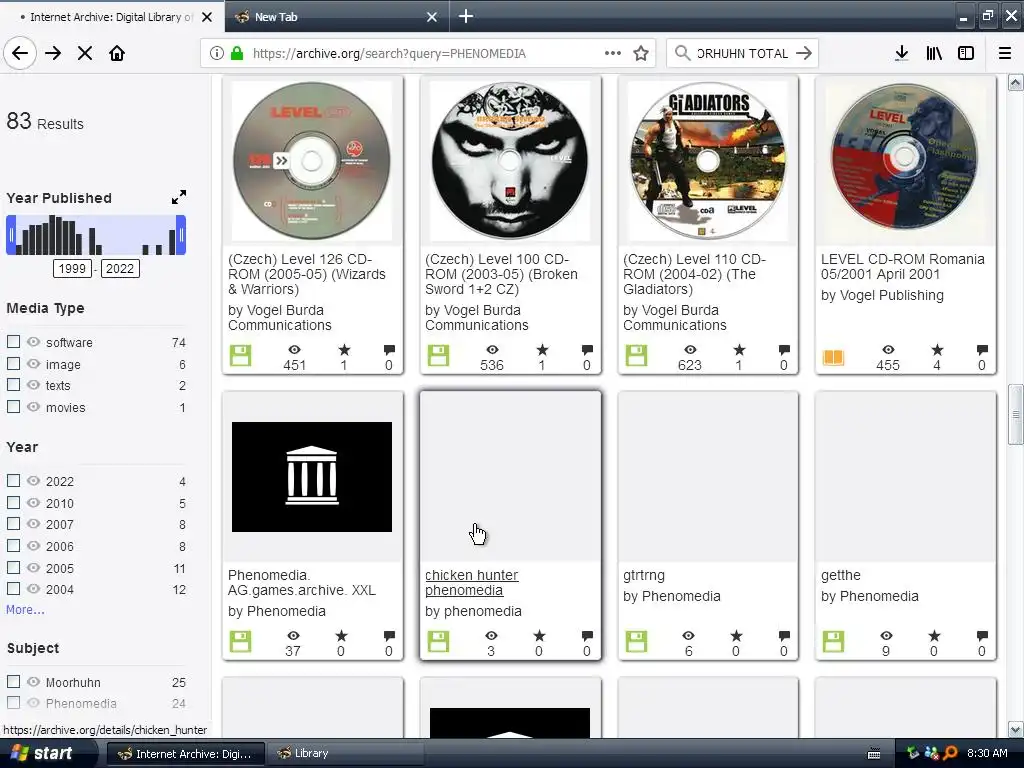
Task: Check the movies media type box
Action: [x=13, y=406]
